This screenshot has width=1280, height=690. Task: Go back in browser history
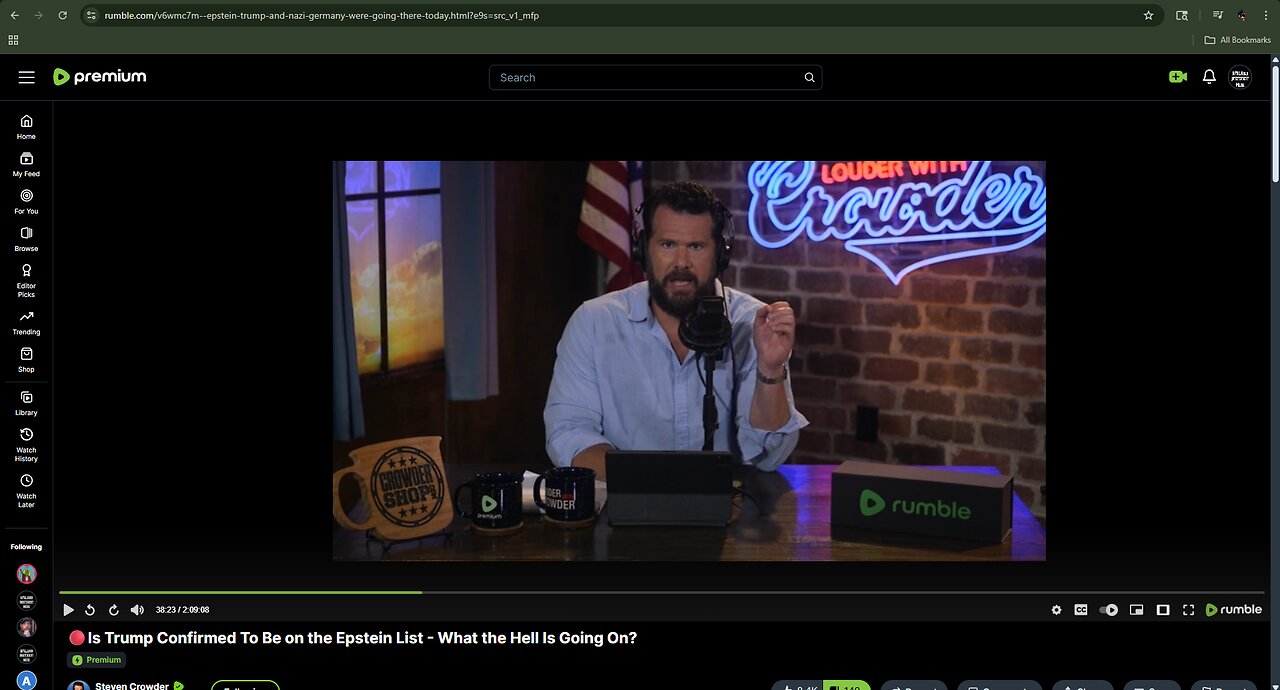(x=14, y=15)
